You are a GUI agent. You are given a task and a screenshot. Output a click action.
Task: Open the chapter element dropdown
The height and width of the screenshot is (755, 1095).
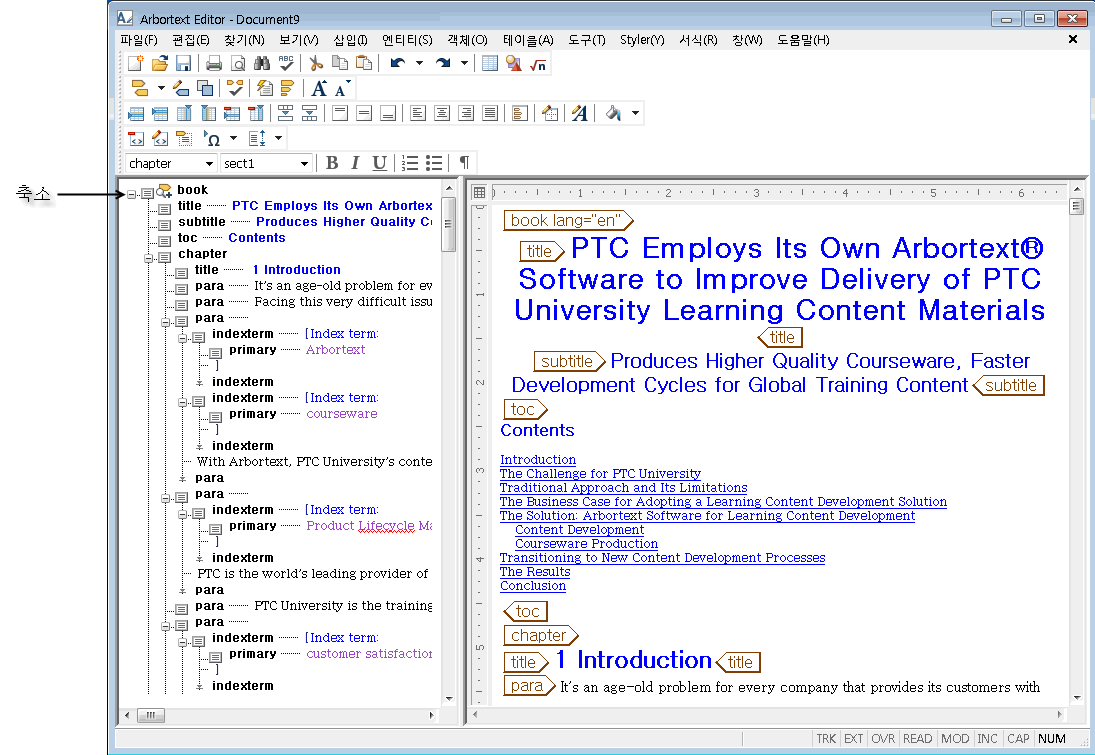point(209,163)
